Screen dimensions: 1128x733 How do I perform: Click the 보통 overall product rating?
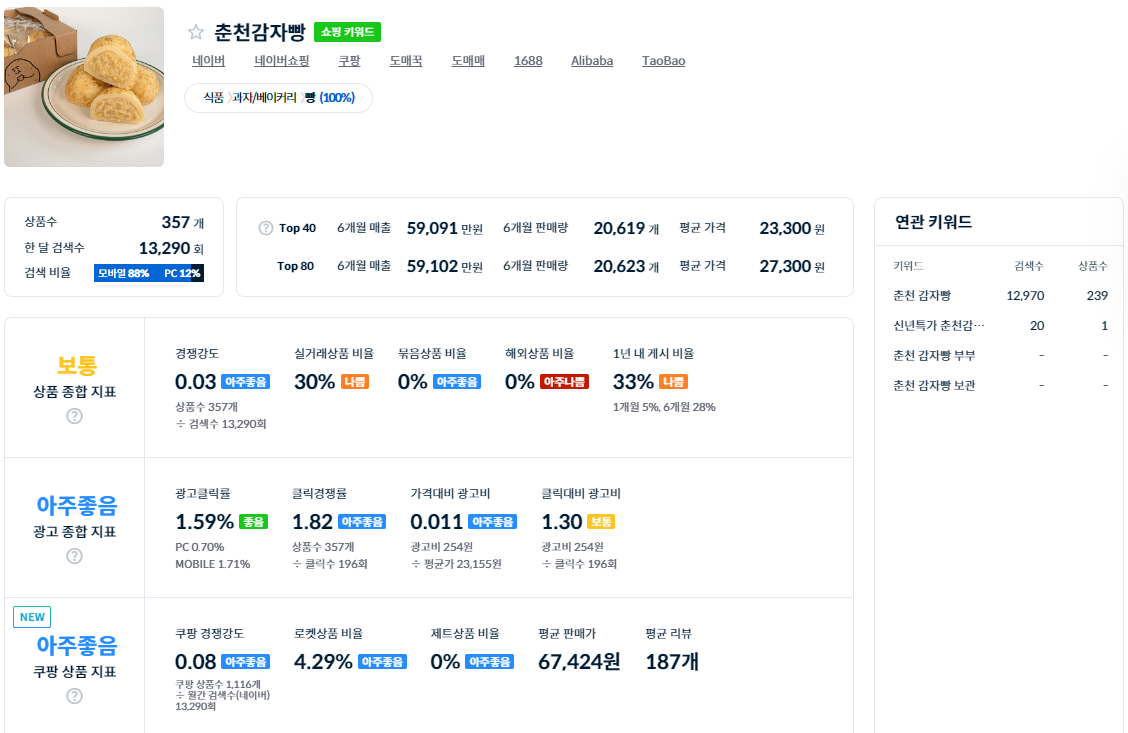point(76,365)
